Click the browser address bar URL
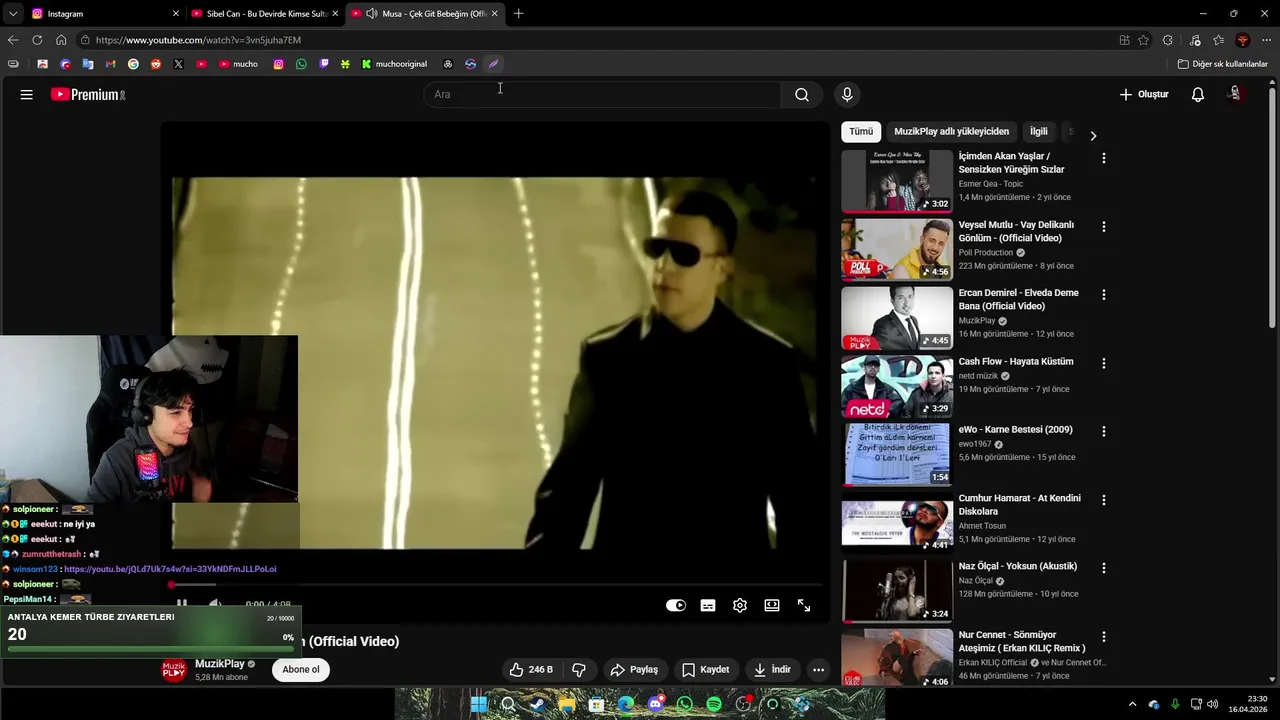The image size is (1280, 720). (x=198, y=40)
